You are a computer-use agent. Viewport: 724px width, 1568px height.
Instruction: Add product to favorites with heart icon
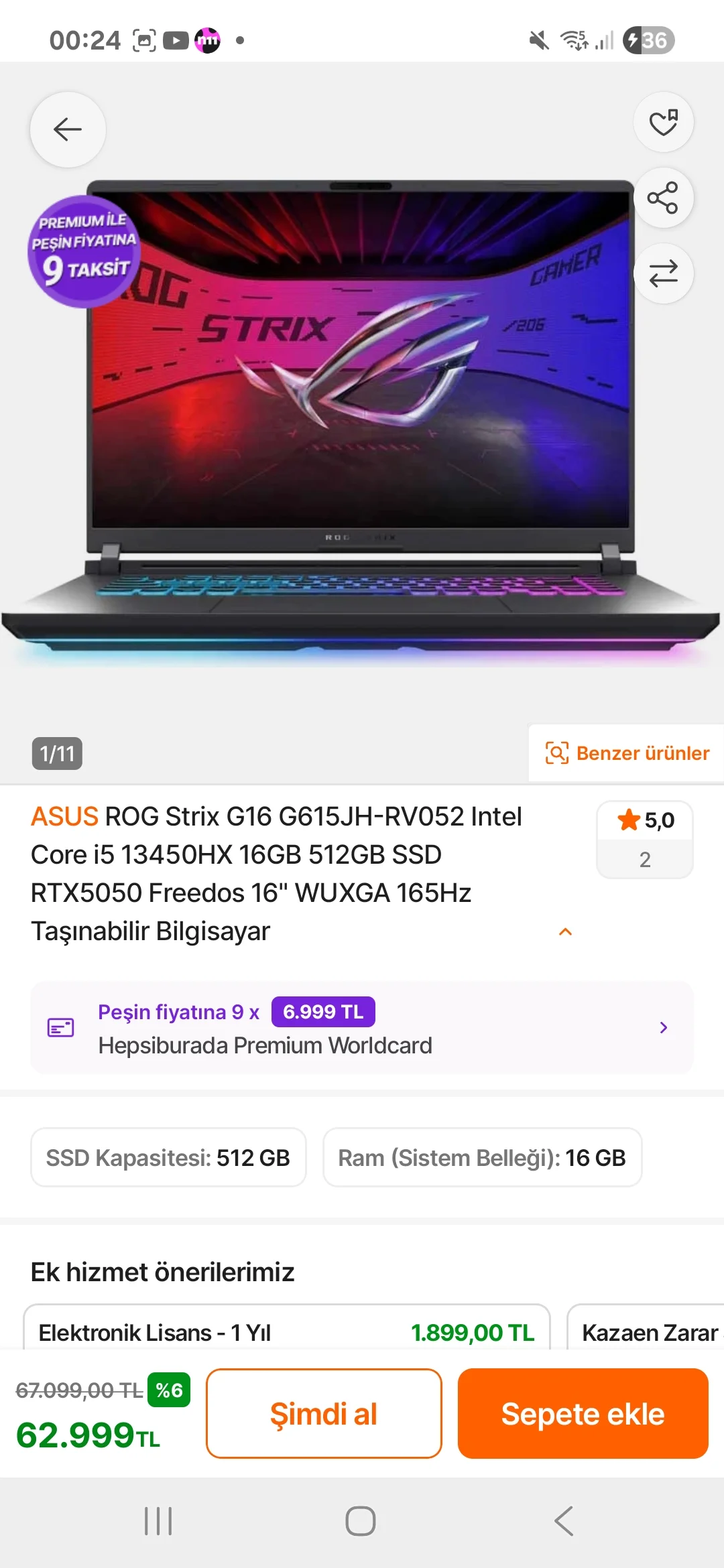(x=663, y=122)
